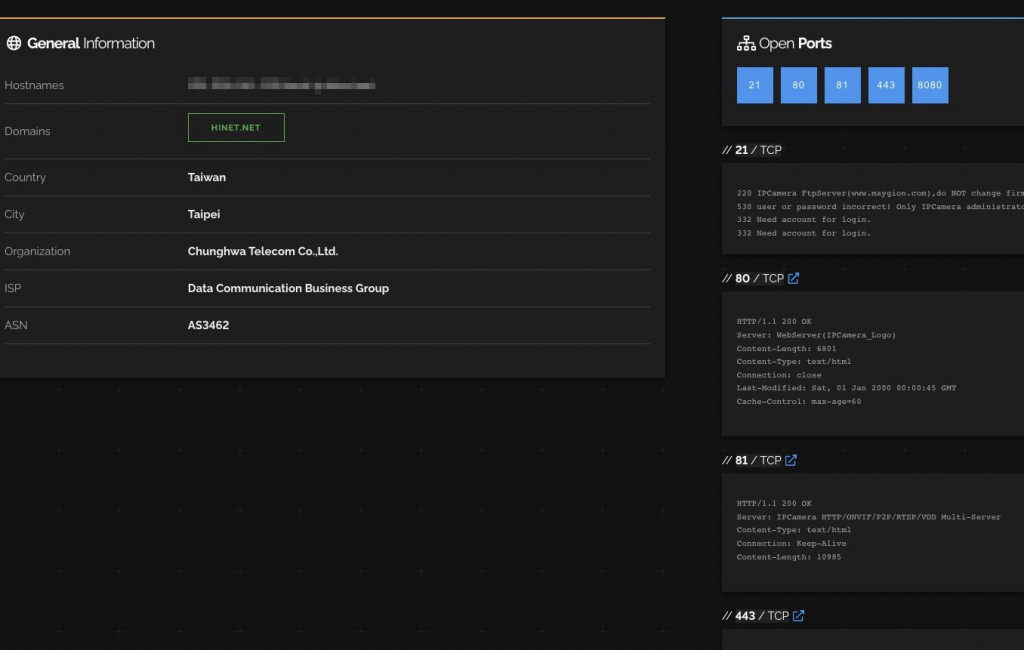1024x650 pixels.
Task: Jump to port 81 badge
Action: [x=842, y=85]
